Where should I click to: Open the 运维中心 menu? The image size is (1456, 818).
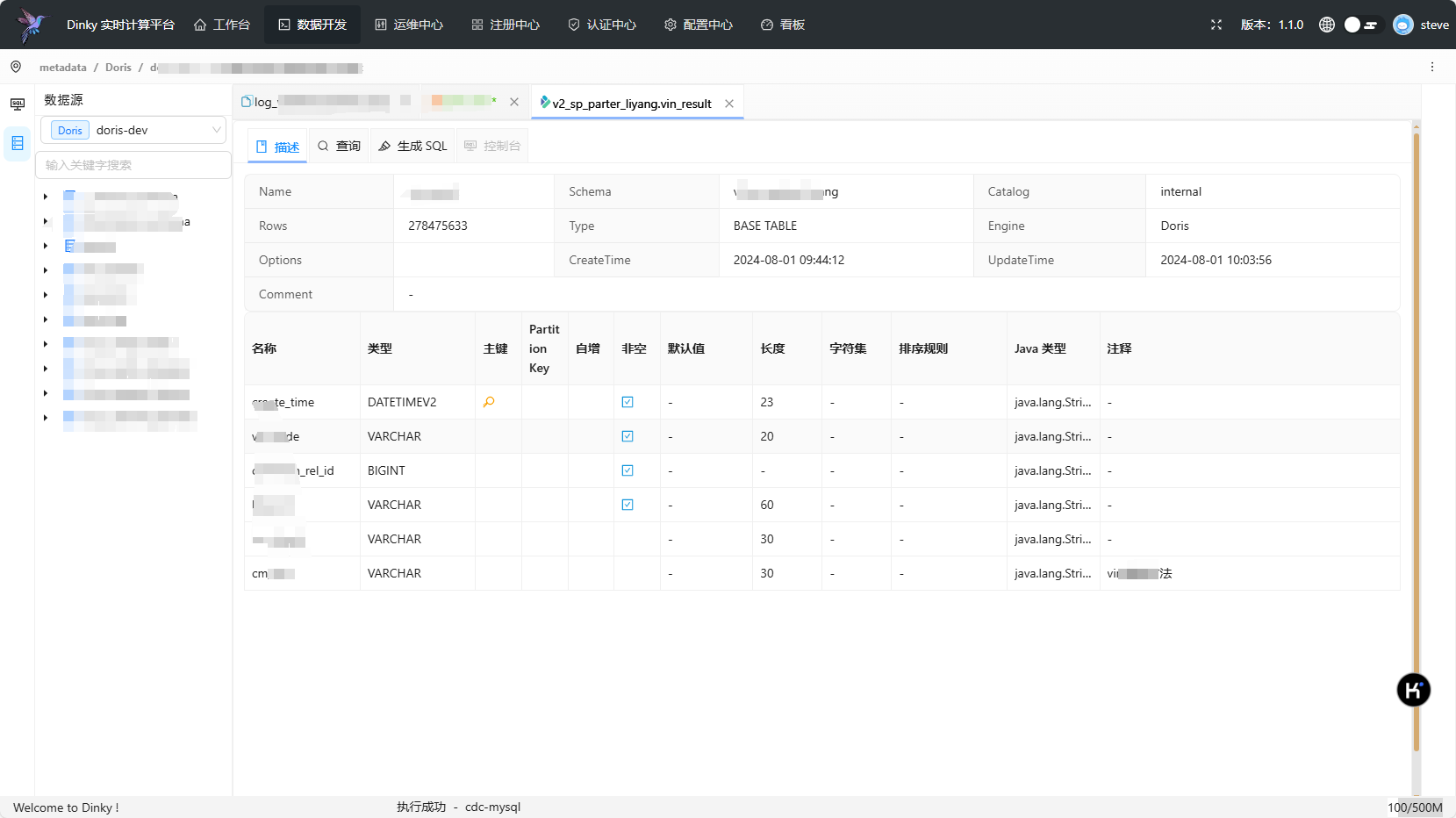[x=409, y=25]
